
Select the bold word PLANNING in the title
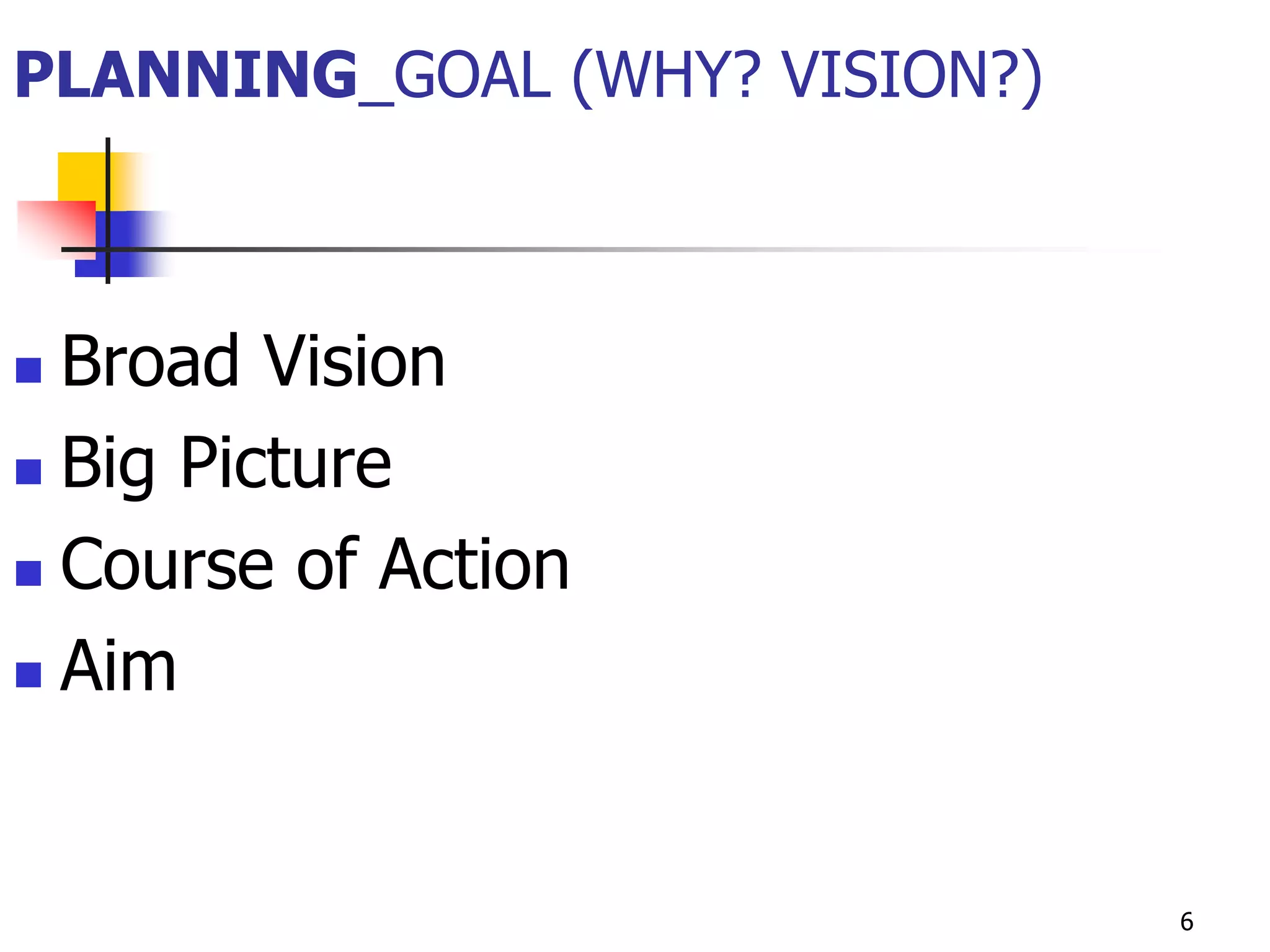tap(186, 76)
